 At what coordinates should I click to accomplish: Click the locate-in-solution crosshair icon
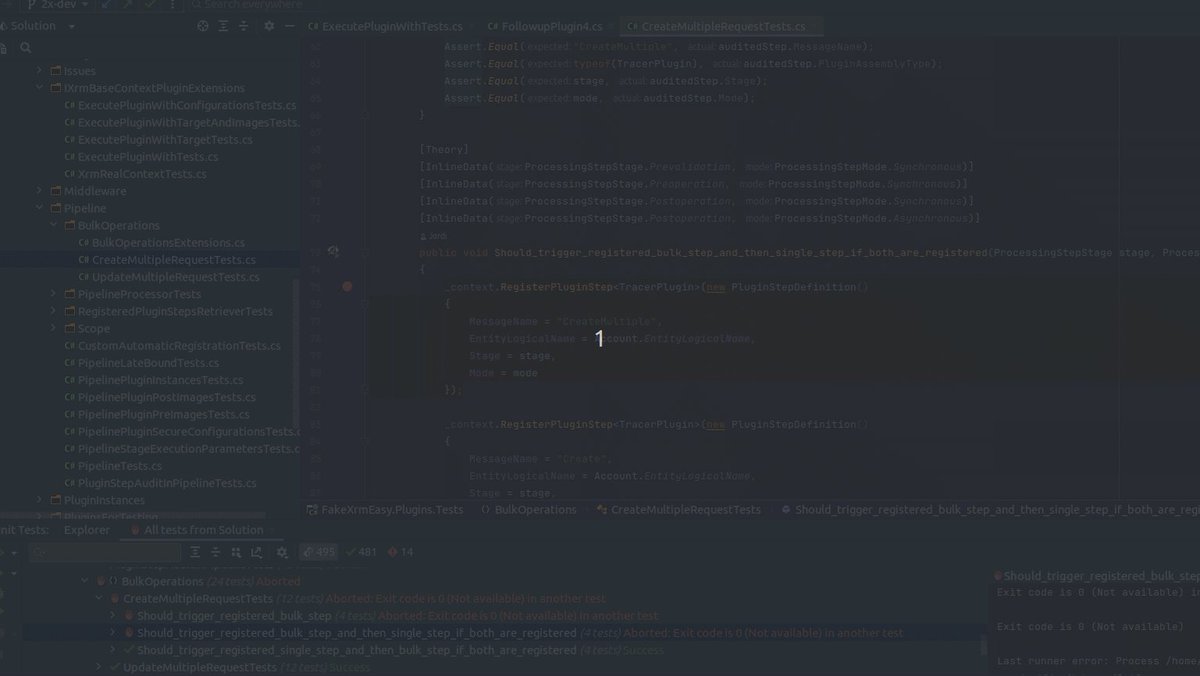coord(204,26)
